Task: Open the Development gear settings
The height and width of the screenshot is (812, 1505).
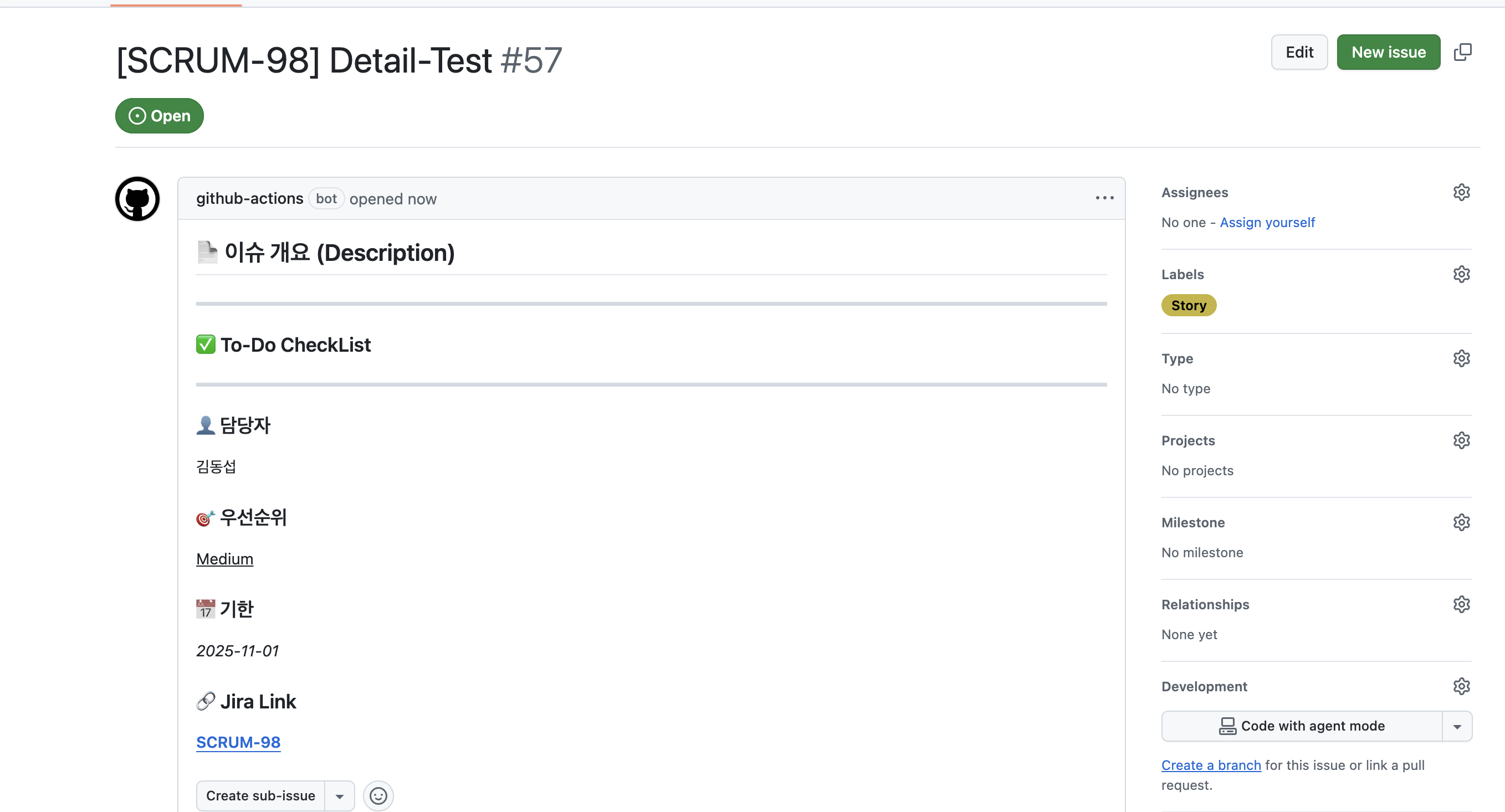Action: pos(1461,686)
